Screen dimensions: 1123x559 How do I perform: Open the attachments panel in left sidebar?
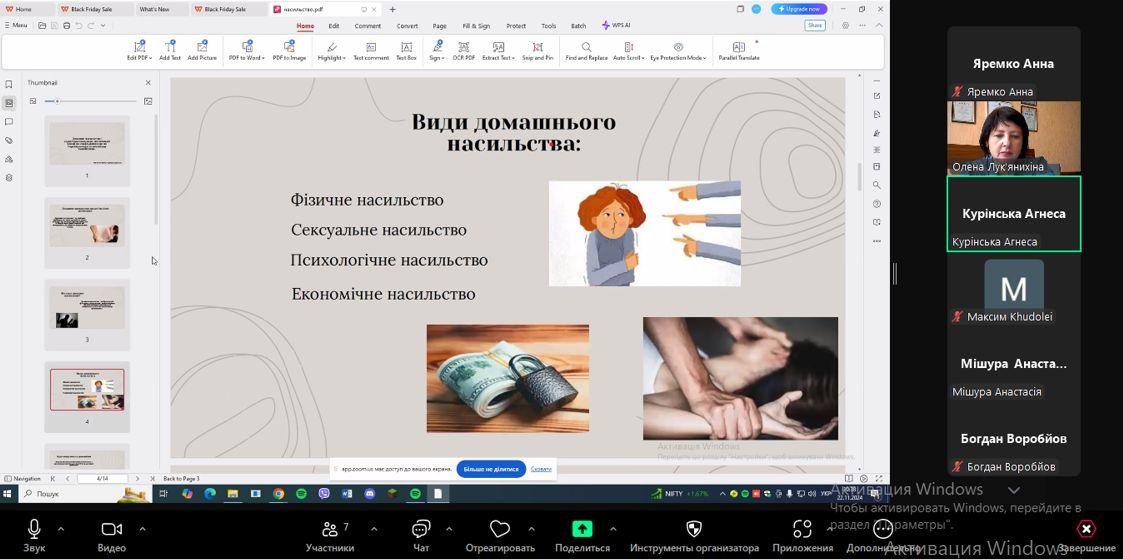[9, 140]
